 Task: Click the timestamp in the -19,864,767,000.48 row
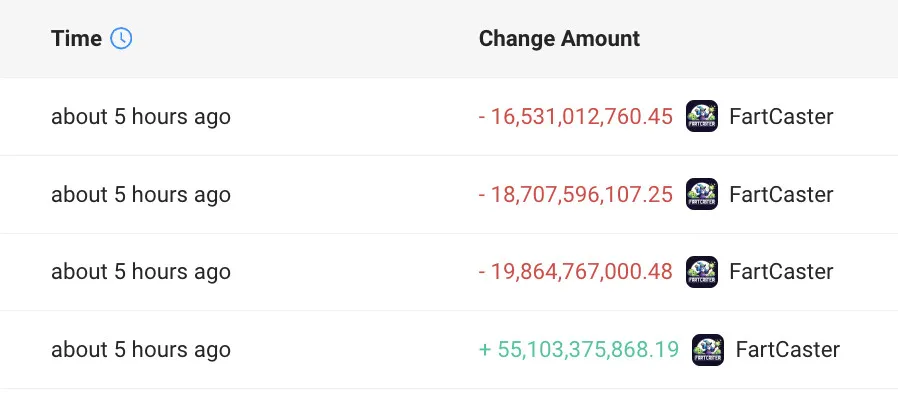pos(141,272)
